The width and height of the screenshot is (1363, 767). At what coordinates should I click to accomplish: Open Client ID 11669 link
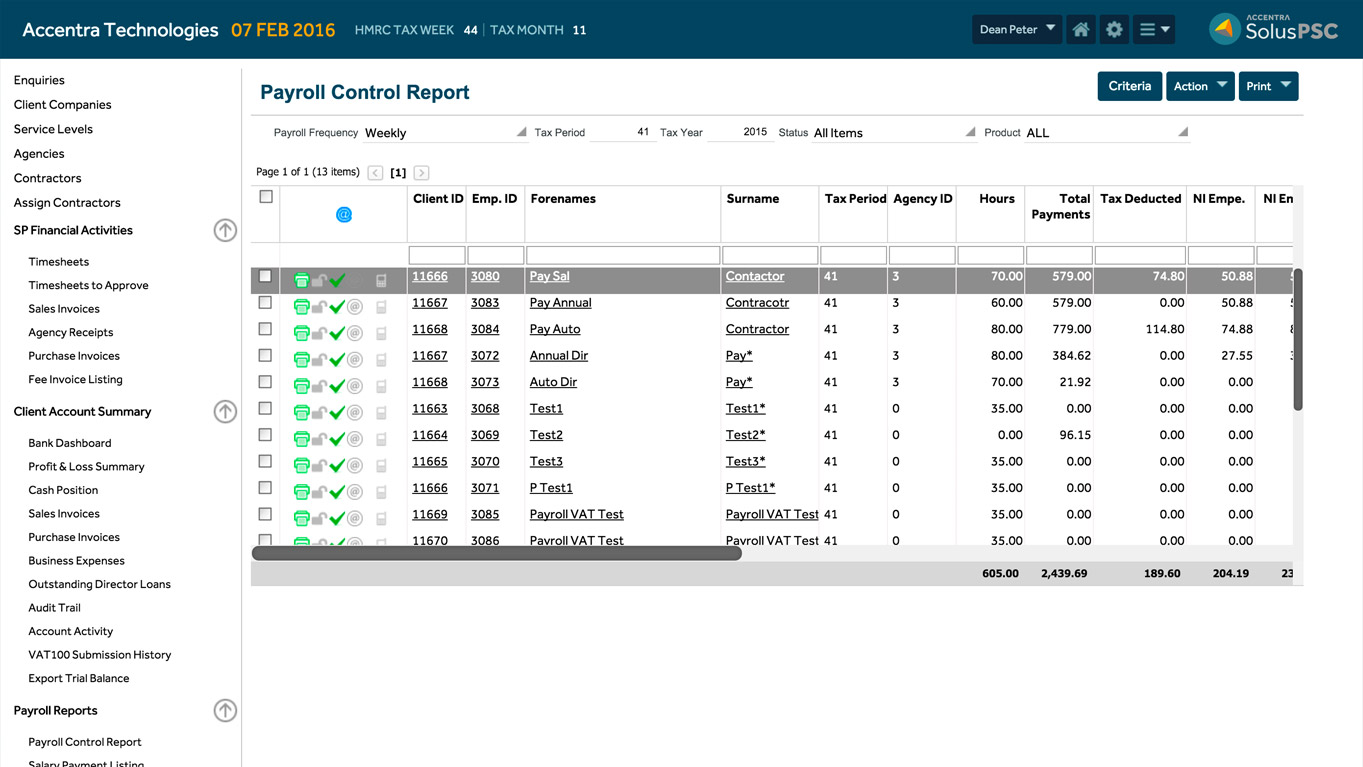430,514
